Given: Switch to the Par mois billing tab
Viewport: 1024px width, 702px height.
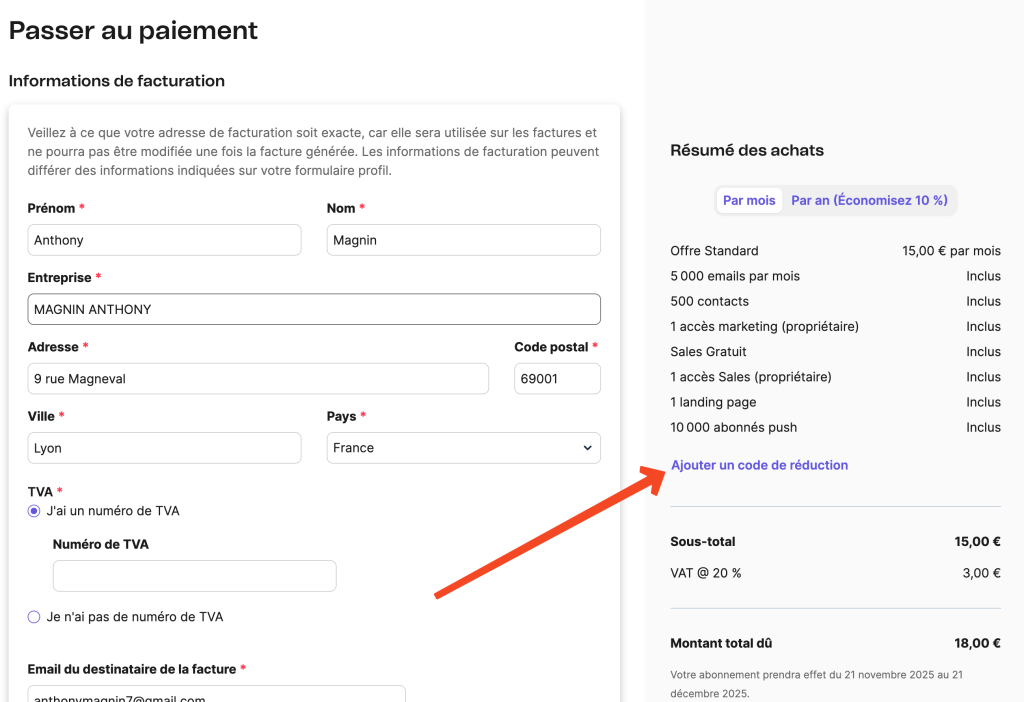Looking at the screenshot, I should [749, 200].
